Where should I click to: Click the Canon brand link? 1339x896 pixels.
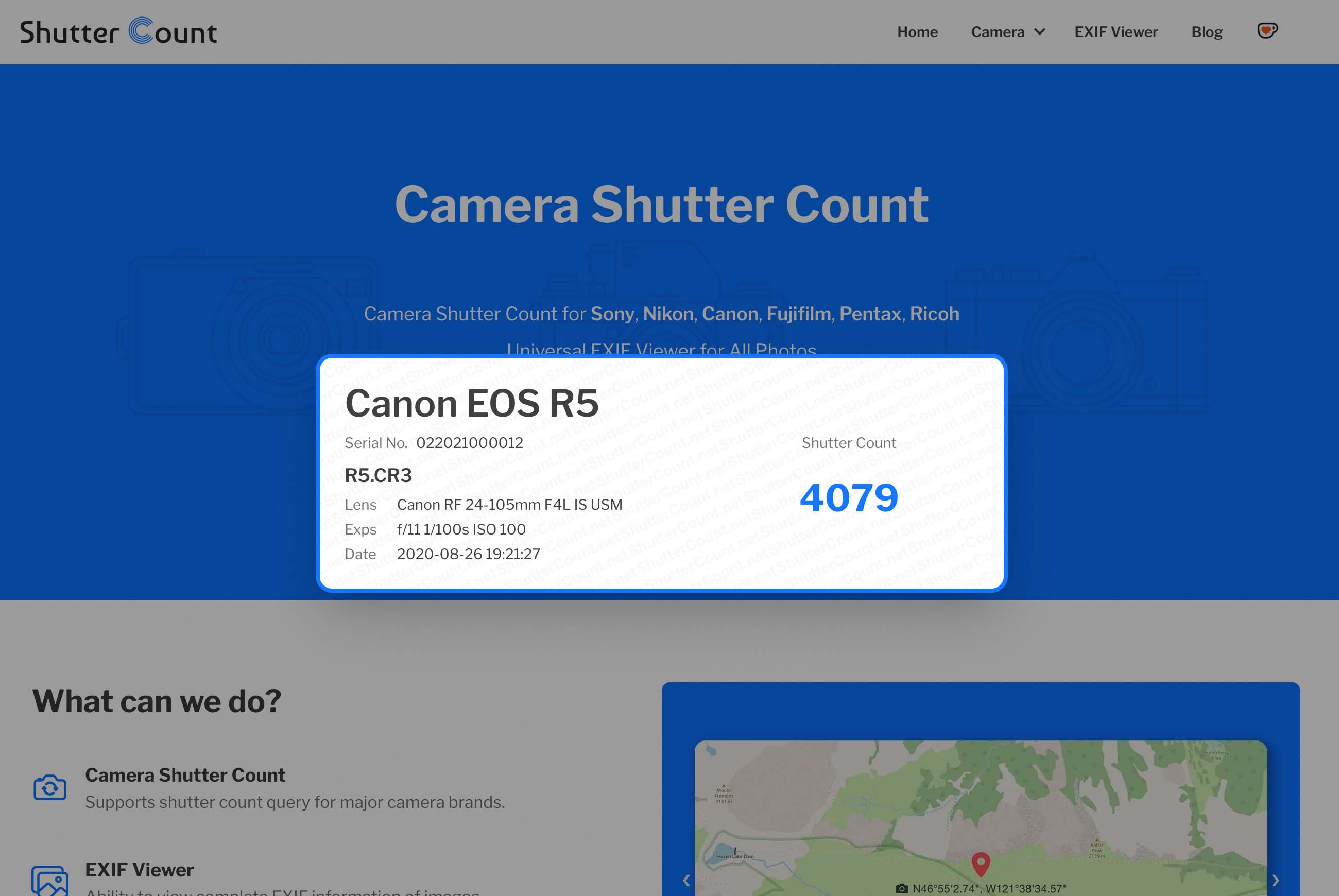coord(730,314)
